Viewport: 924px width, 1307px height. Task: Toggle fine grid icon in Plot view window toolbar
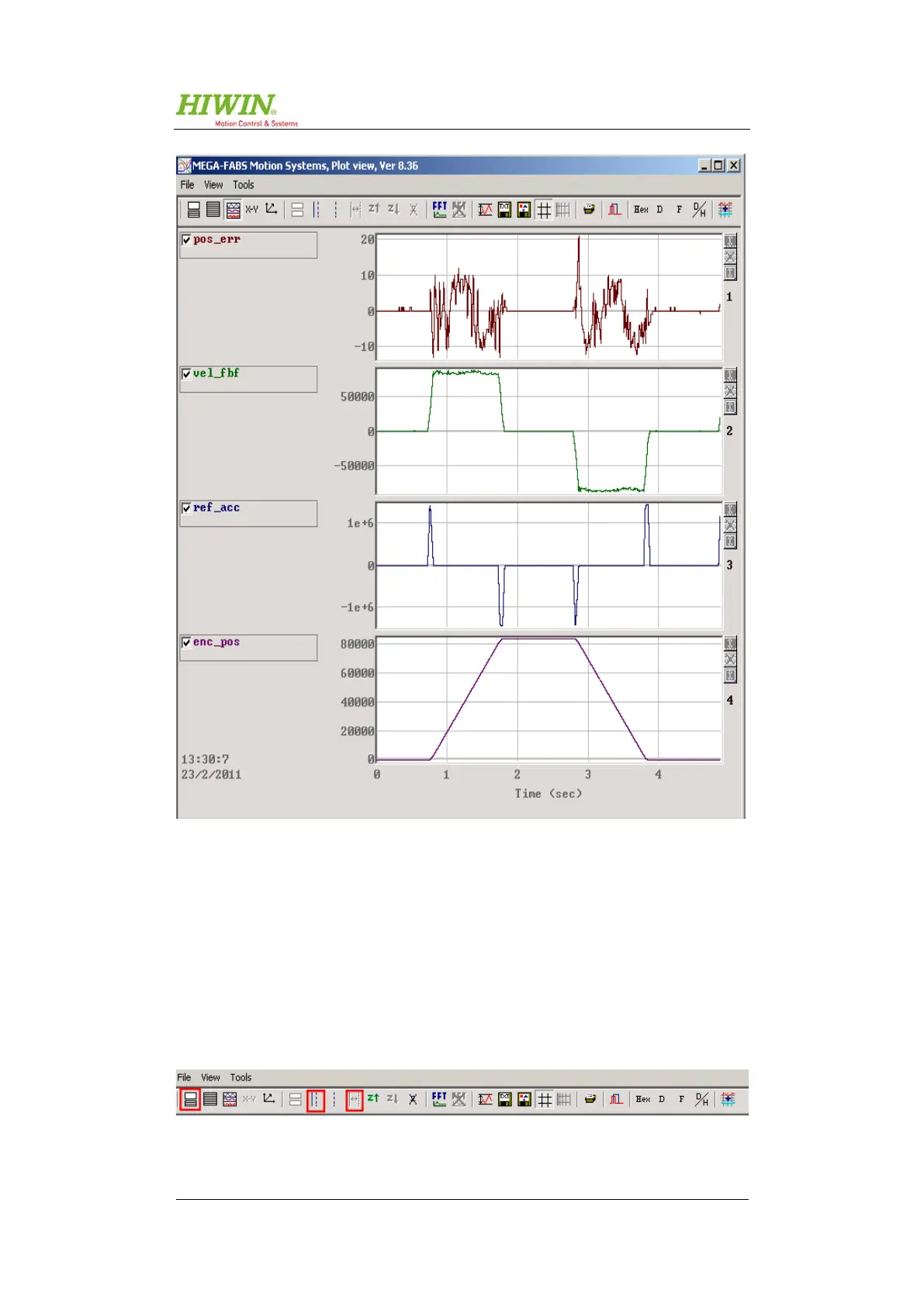coord(563,210)
